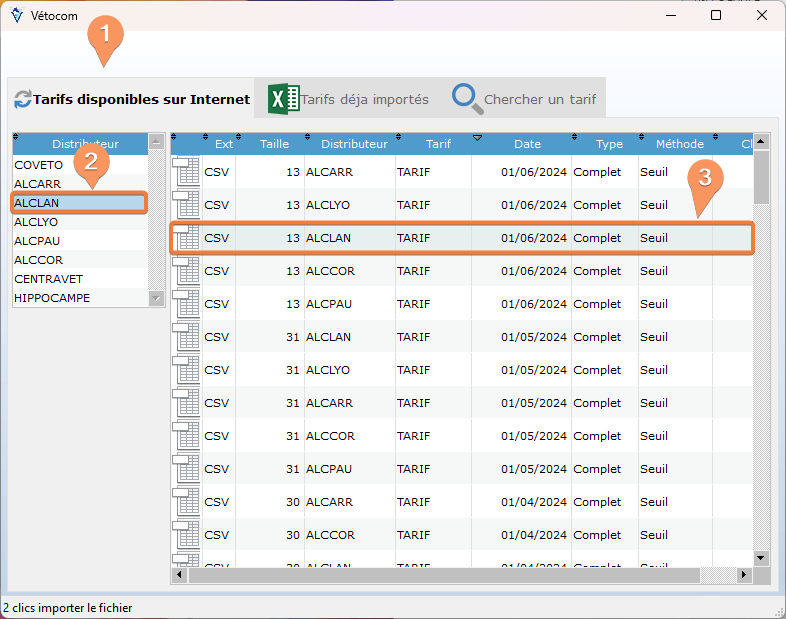Maximize the Vétocom window
The height and width of the screenshot is (619, 786).
716,15
